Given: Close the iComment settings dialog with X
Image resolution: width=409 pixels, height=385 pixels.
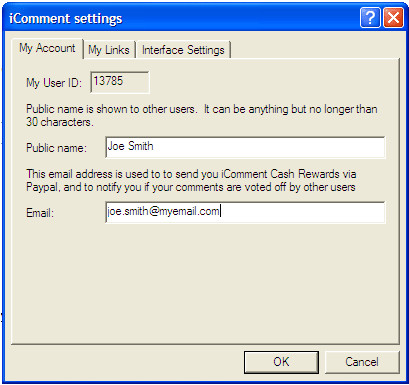Looking at the screenshot, I should click(393, 17).
